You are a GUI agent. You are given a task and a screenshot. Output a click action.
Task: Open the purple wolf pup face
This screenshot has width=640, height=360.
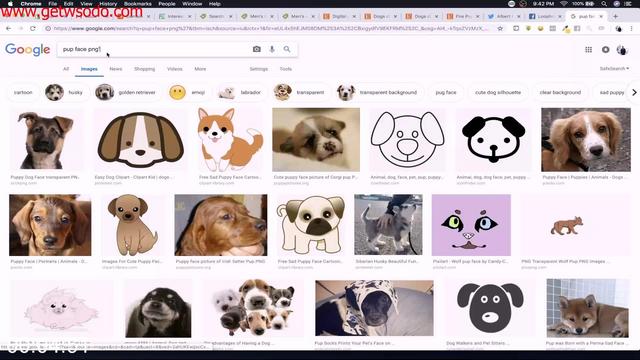[x=471, y=225]
